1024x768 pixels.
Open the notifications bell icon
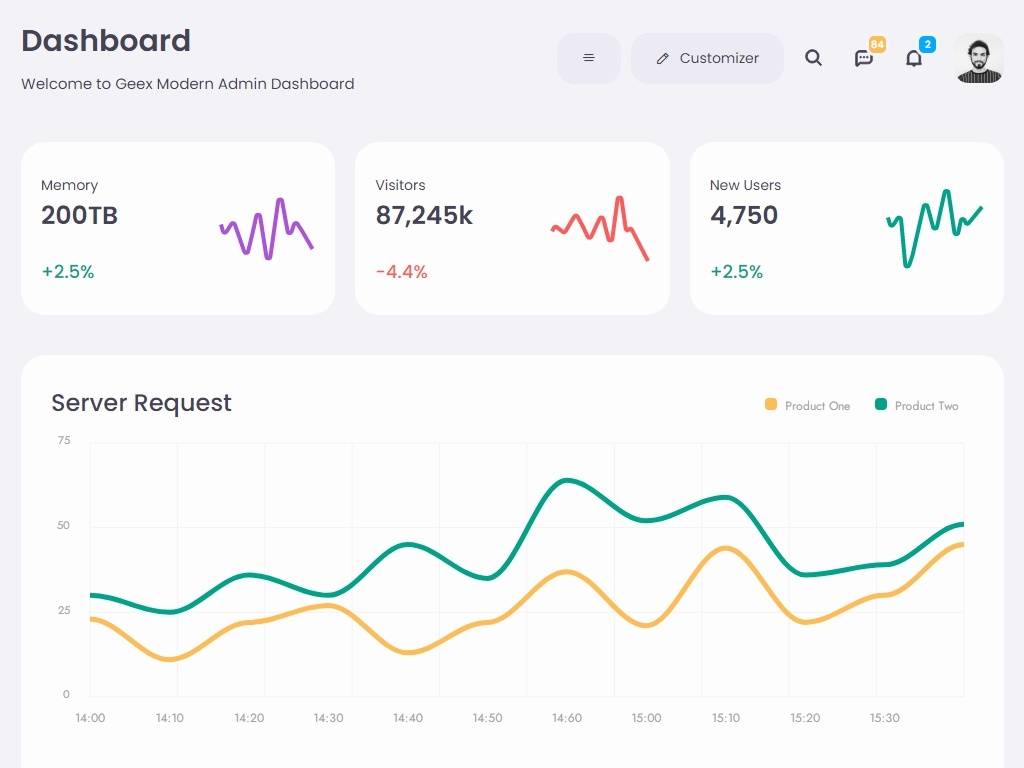click(x=914, y=58)
